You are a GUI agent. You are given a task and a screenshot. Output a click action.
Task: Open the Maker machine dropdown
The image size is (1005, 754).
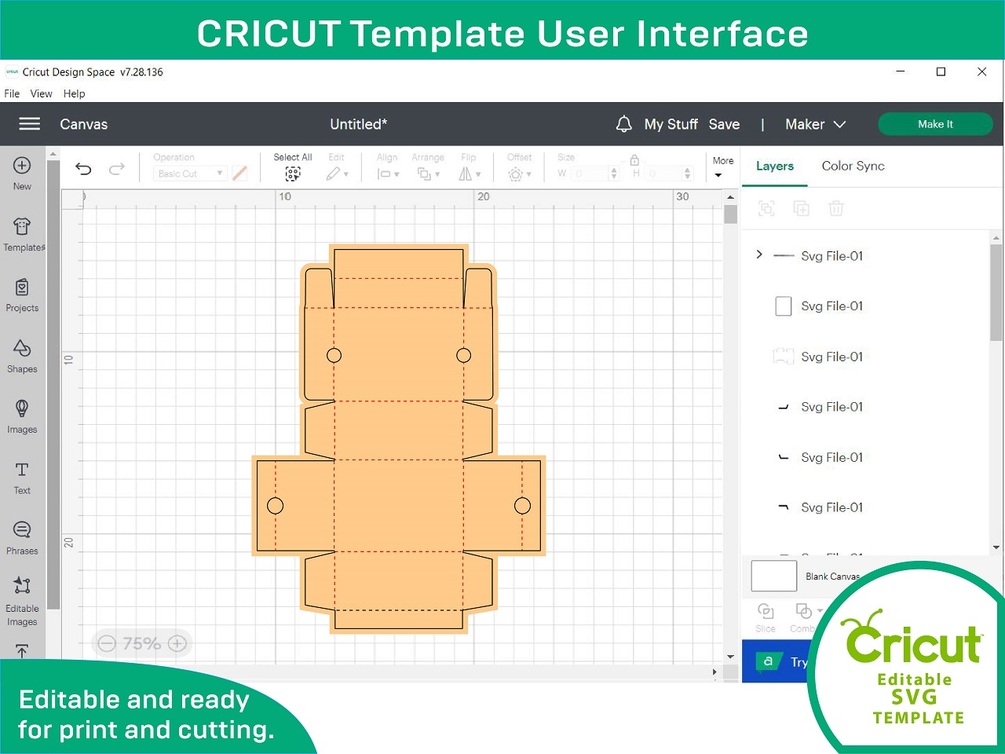click(x=815, y=124)
